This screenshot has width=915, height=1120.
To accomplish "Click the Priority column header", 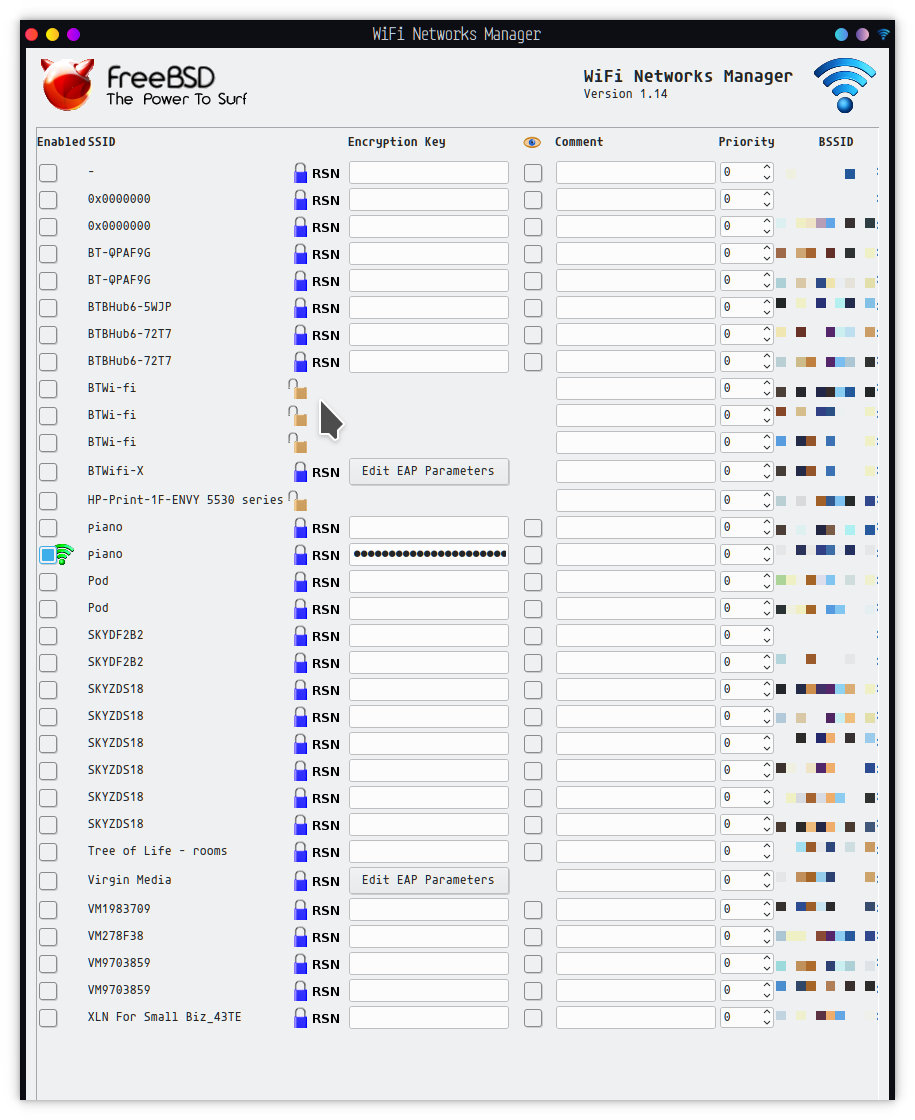I will [x=746, y=142].
